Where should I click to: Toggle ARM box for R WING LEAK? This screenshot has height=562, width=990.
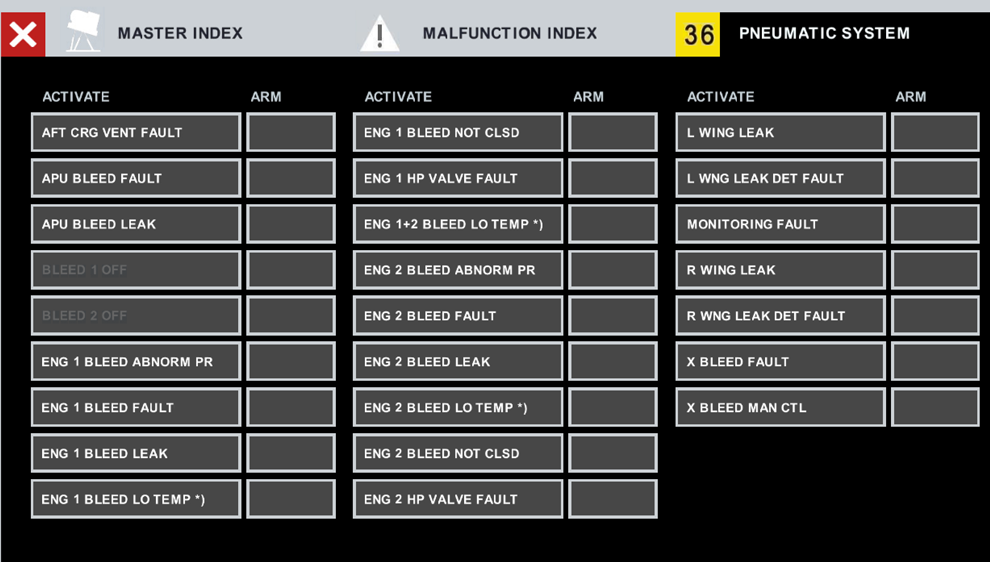935,270
